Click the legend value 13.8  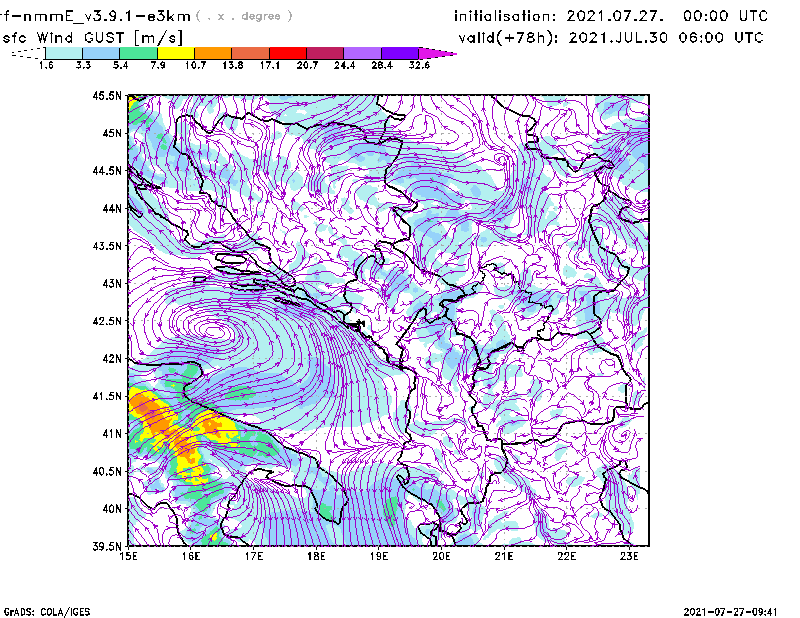(x=233, y=65)
